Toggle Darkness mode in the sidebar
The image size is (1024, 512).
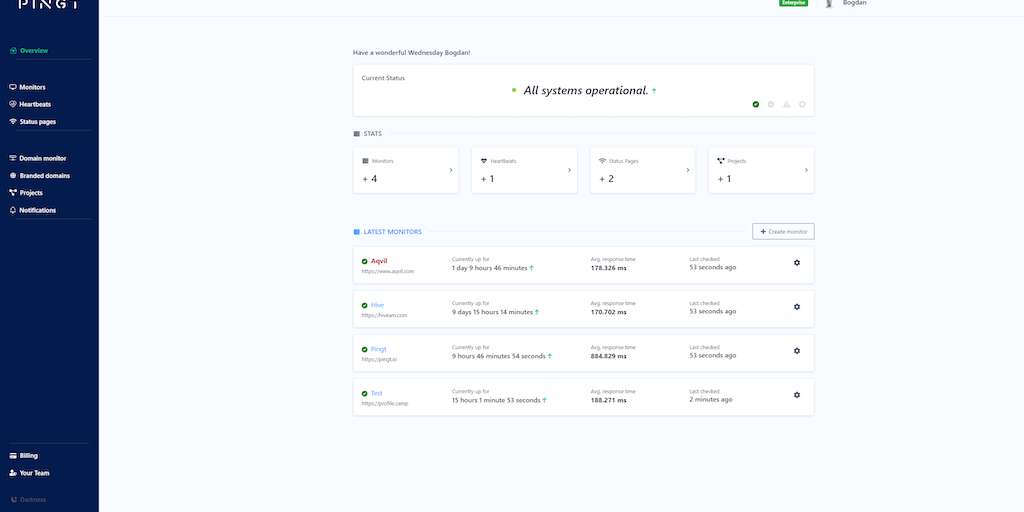[32, 499]
